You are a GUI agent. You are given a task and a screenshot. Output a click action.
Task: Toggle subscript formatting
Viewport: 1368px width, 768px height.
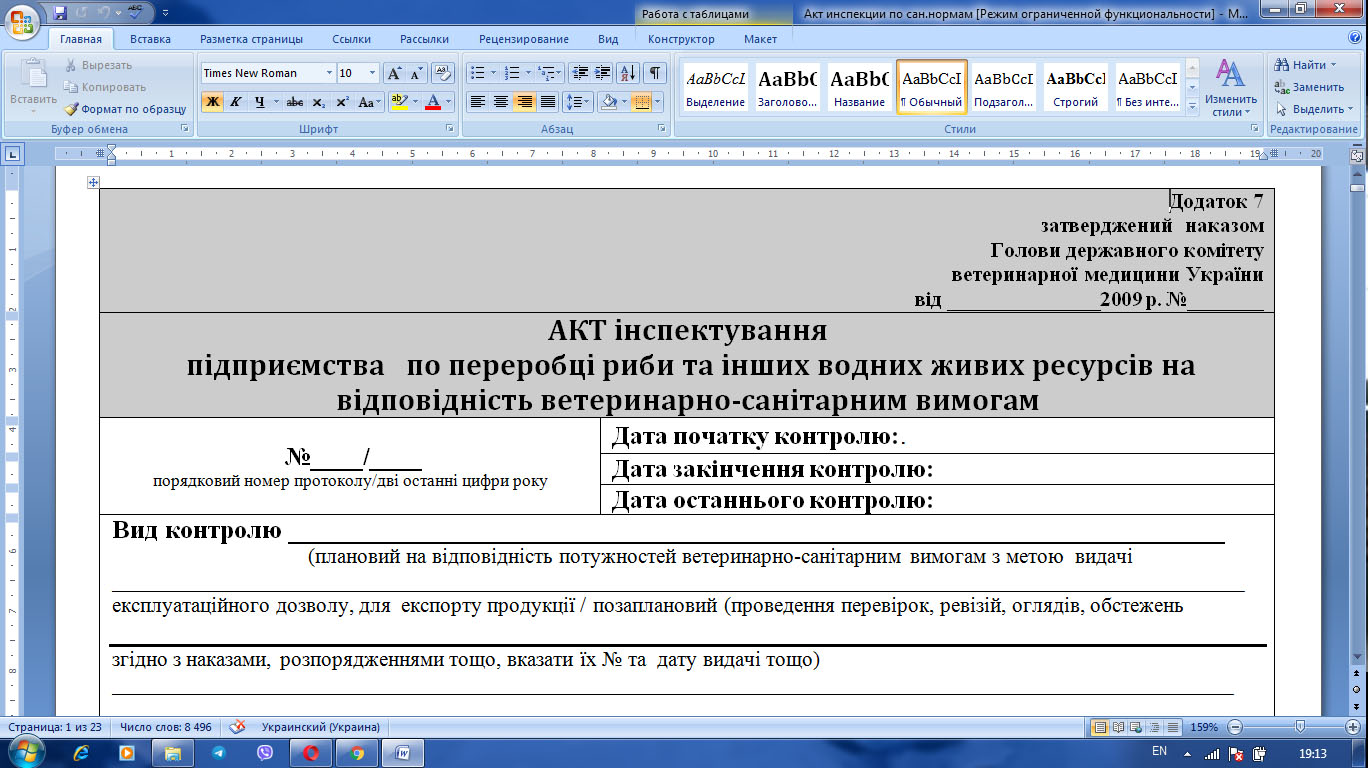[318, 102]
